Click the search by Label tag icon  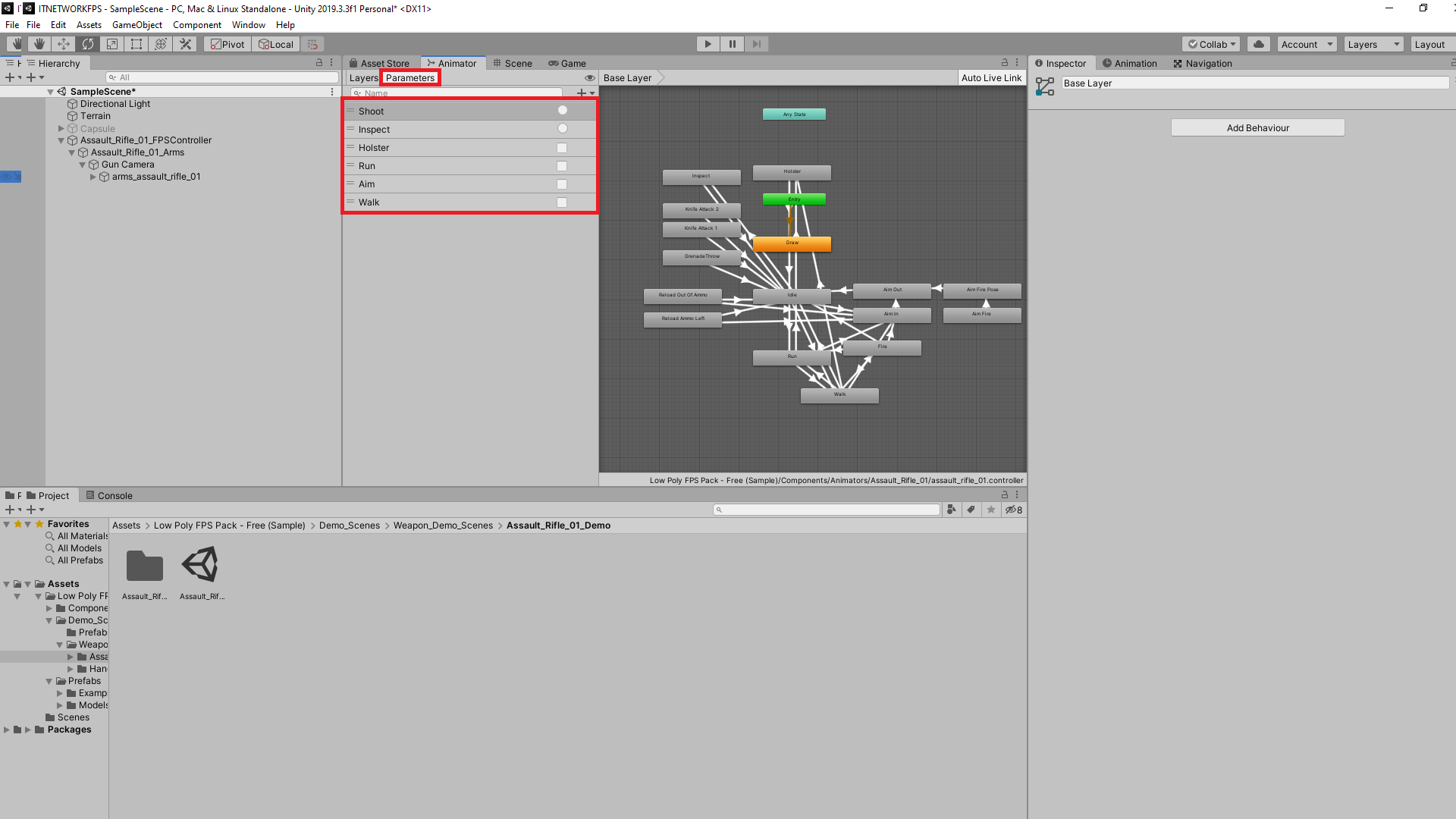971,510
